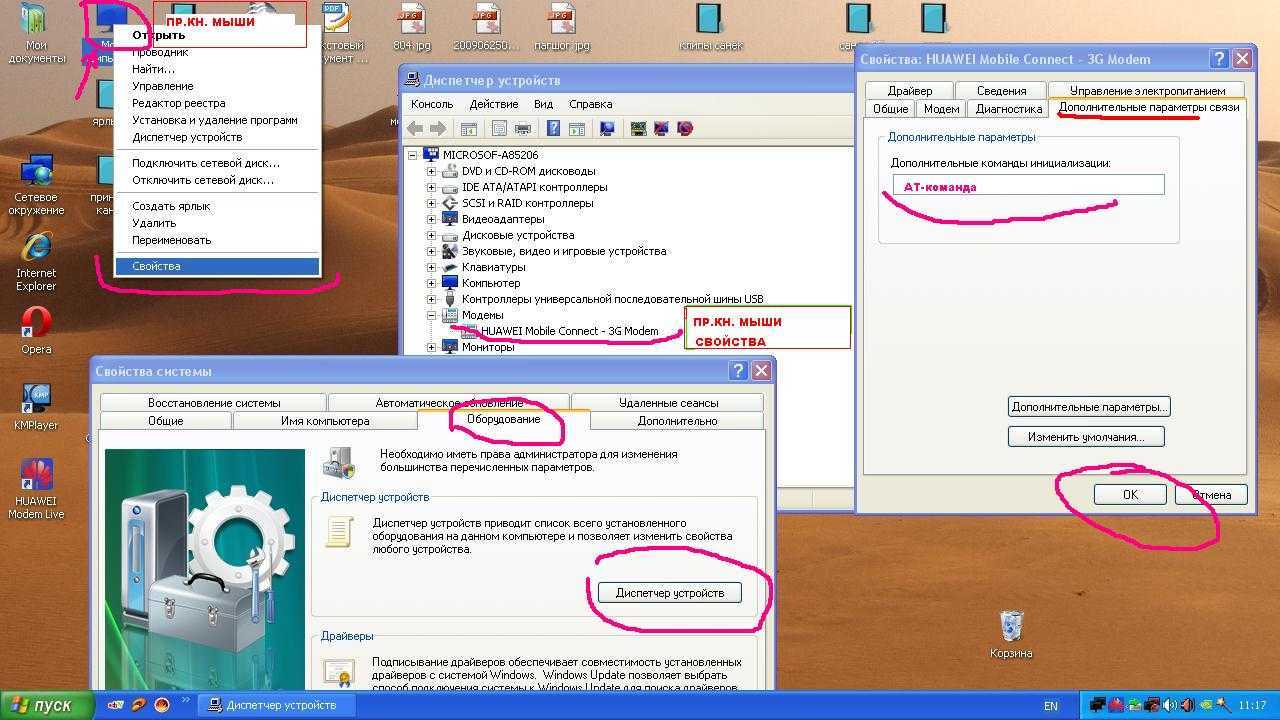Open the Справка menu in Device Manager

[x=590, y=104]
